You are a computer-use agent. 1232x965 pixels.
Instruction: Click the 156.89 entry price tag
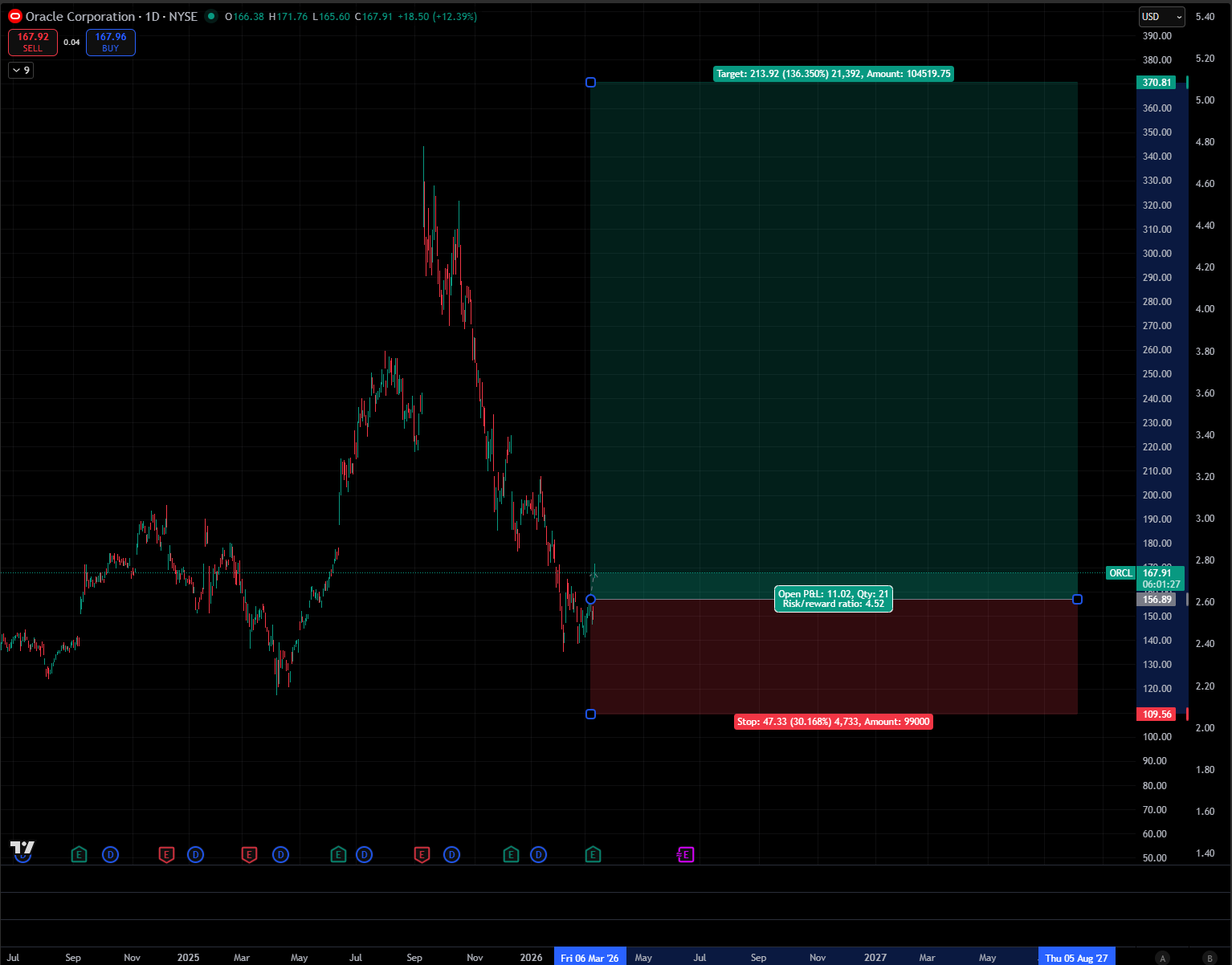click(1157, 600)
